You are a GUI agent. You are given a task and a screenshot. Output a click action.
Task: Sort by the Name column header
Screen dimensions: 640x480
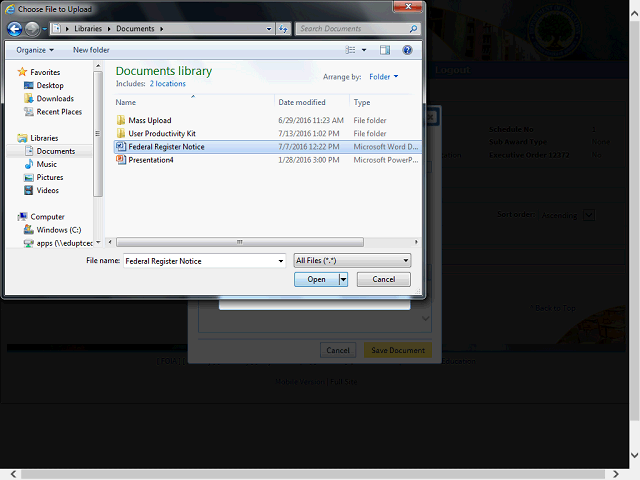pos(125,102)
